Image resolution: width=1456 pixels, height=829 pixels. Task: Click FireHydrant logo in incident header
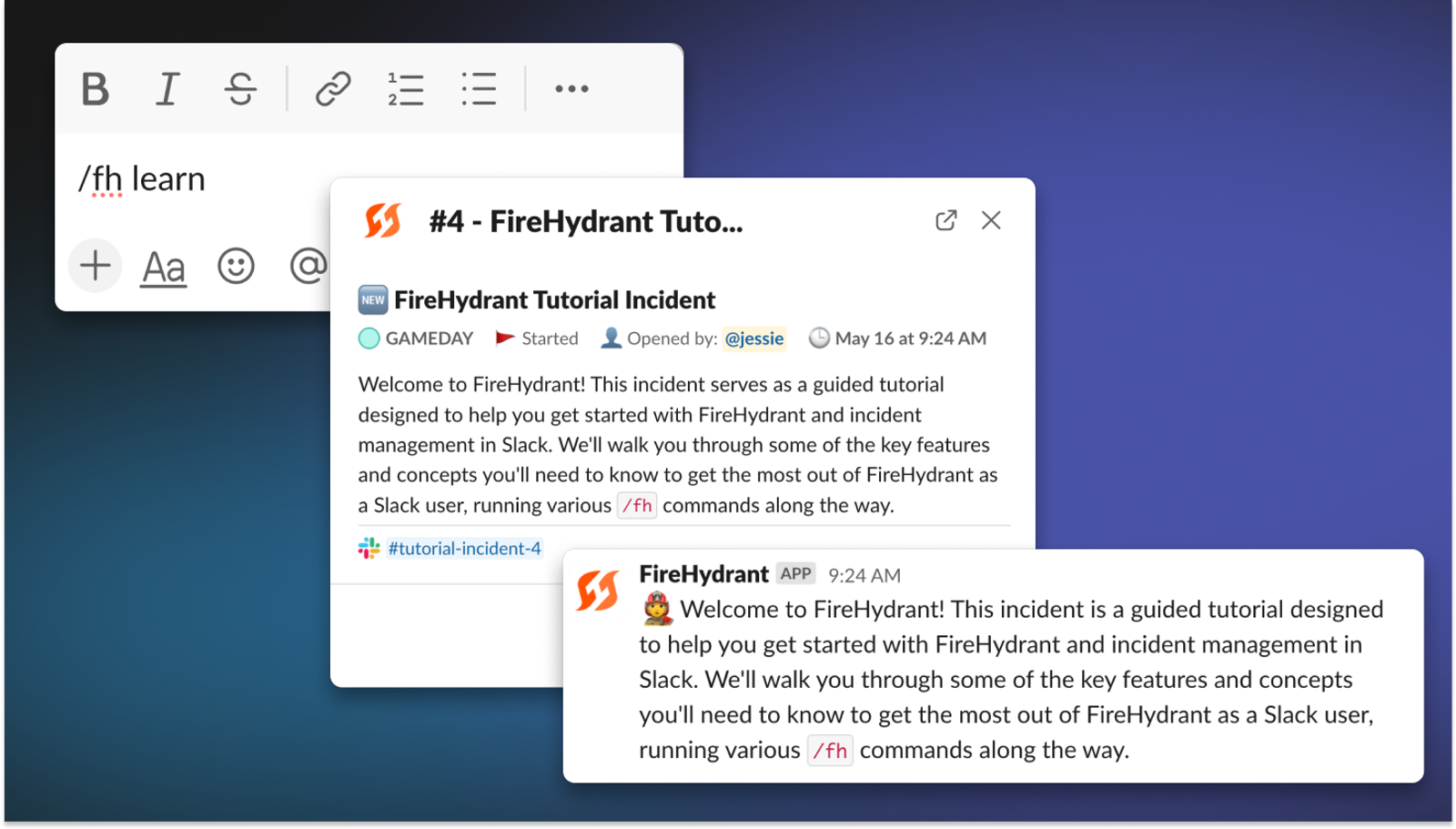click(x=383, y=220)
